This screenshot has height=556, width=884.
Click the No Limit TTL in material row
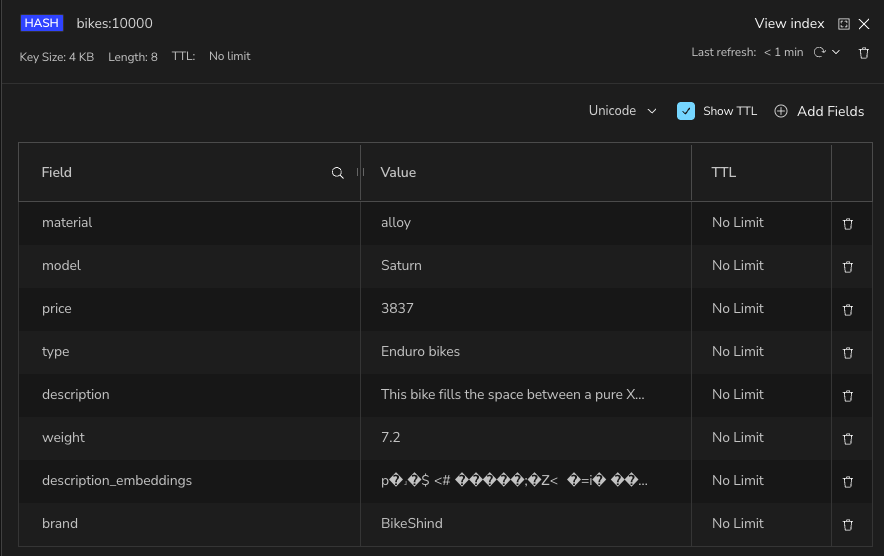click(x=737, y=222)
